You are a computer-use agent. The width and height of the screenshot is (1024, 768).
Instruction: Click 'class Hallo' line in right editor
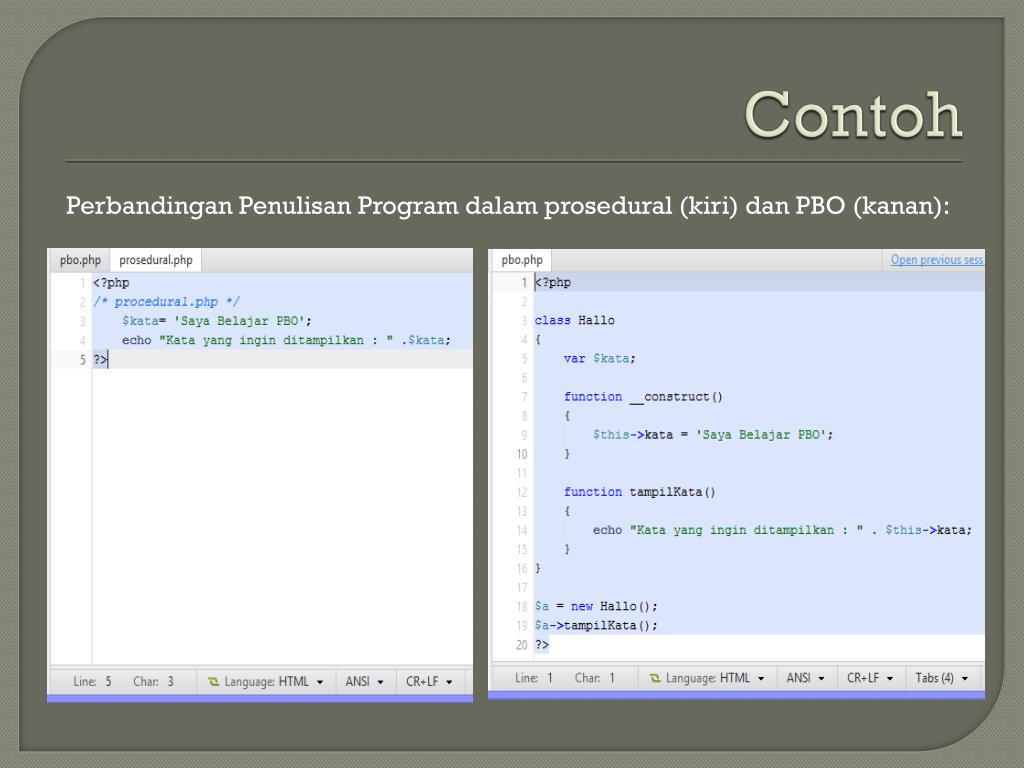(x=575, y=320)
